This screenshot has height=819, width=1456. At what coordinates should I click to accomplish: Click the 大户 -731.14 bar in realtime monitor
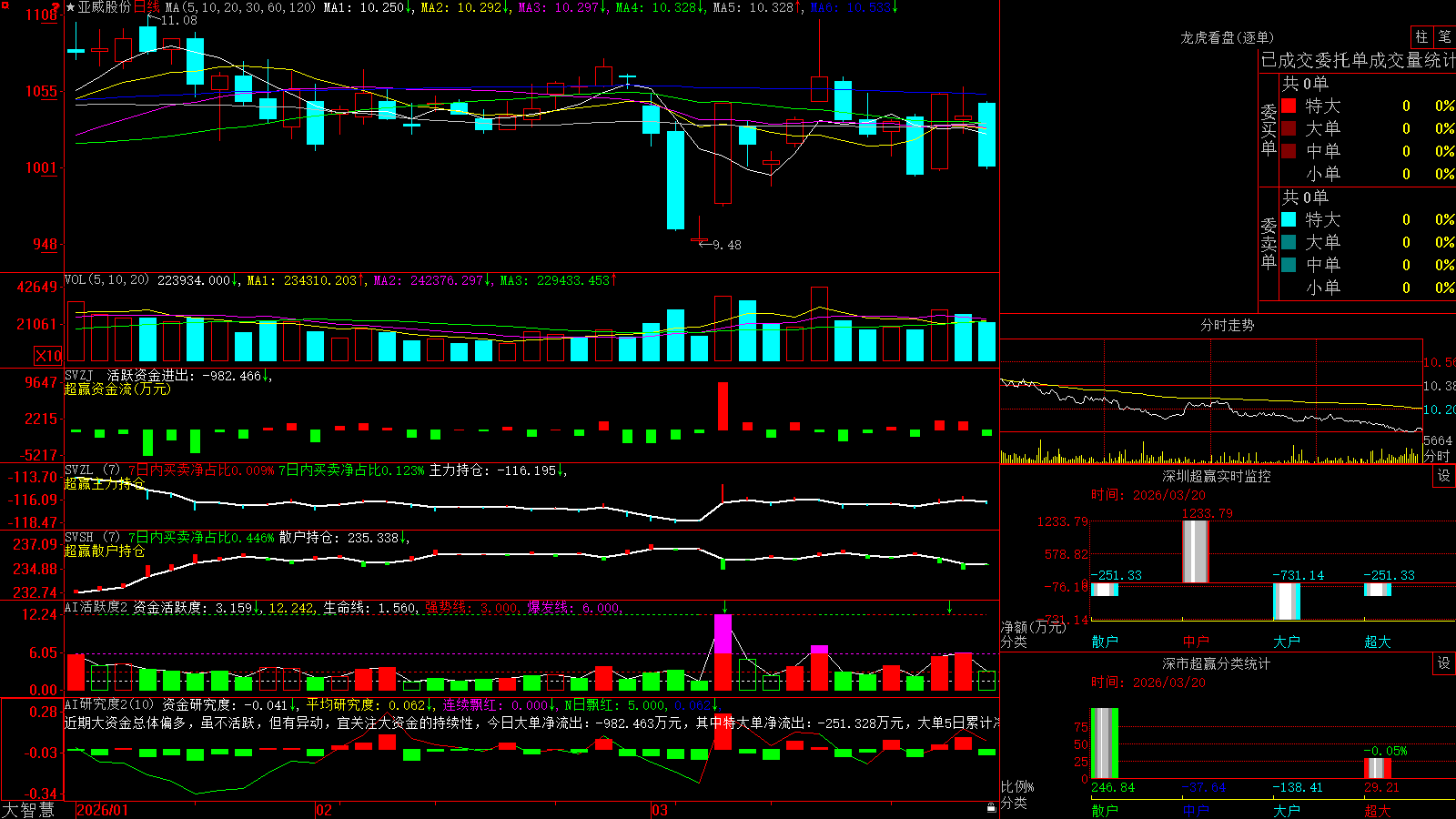pos(1287,602)
